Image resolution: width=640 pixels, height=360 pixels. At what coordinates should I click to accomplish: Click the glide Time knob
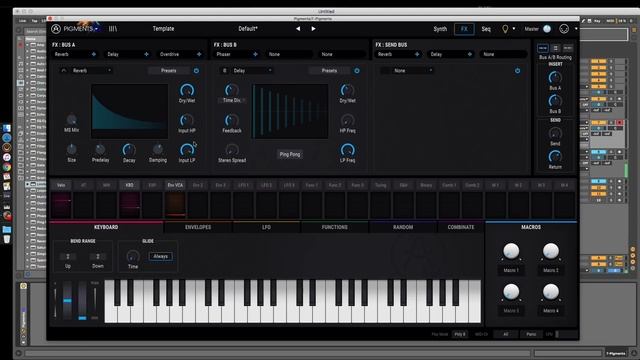coord(133,256)
